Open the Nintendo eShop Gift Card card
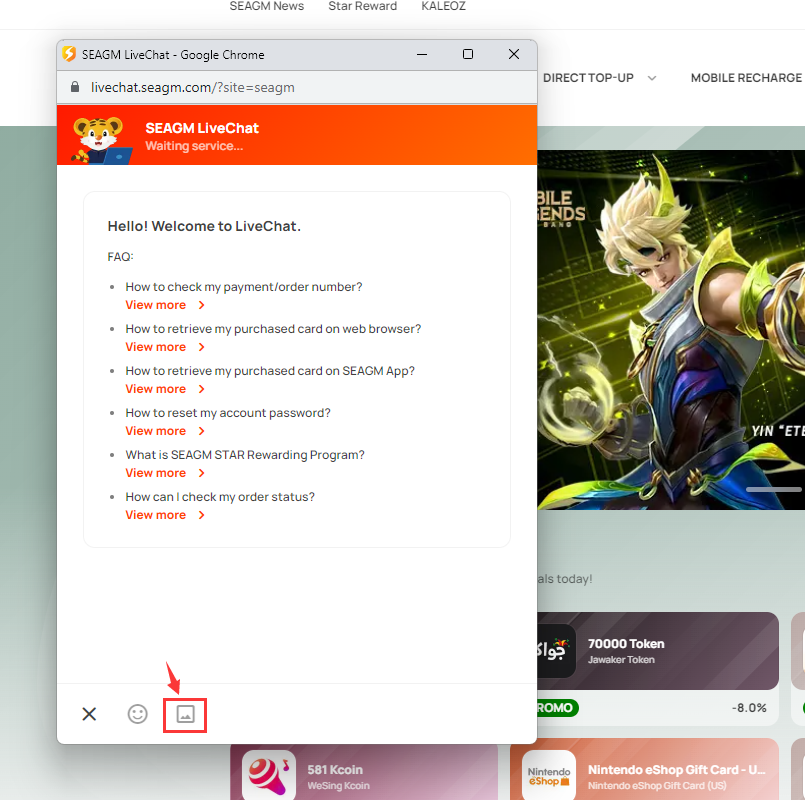This screenshot has width=805, height=800. click(x=644, y=770)
